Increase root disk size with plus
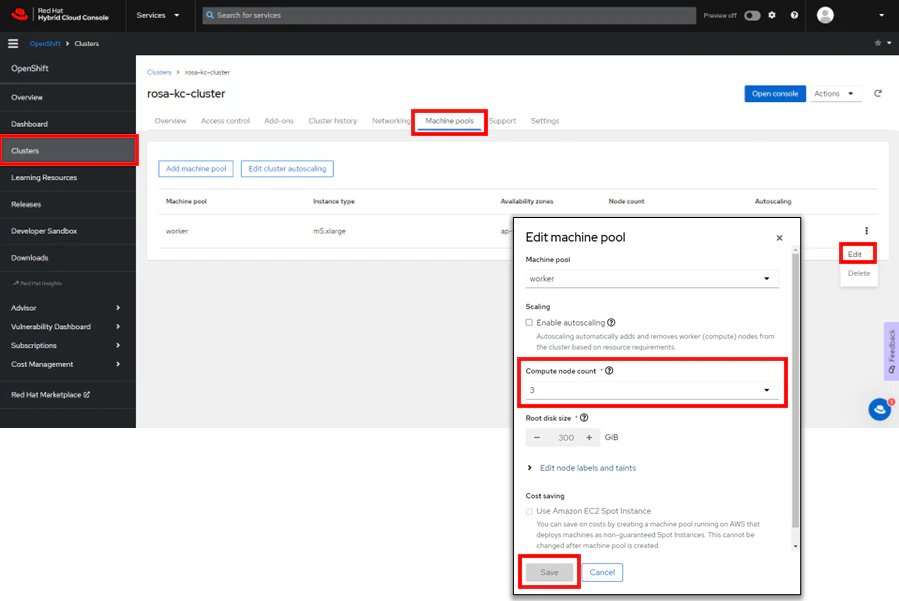 point(589,438)
